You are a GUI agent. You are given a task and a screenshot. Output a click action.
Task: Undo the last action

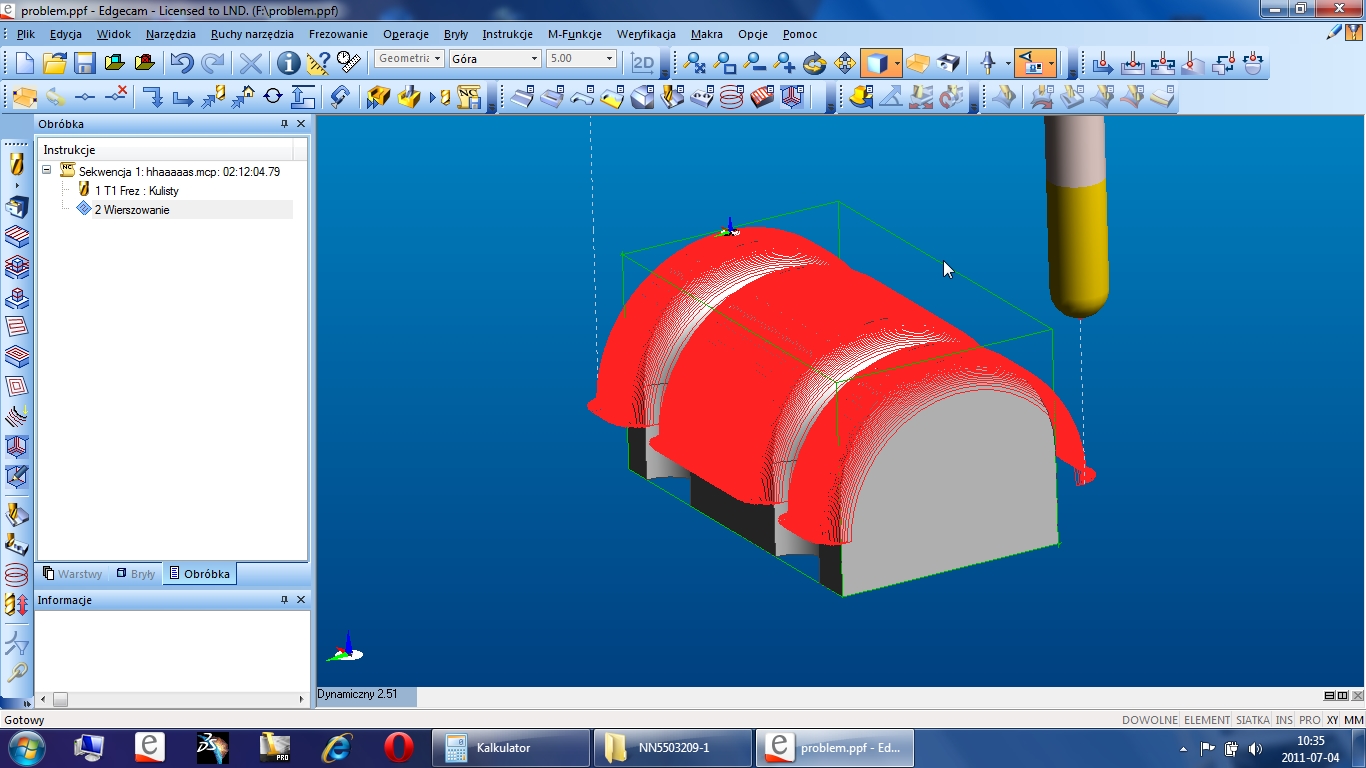(x=181, y=63)
